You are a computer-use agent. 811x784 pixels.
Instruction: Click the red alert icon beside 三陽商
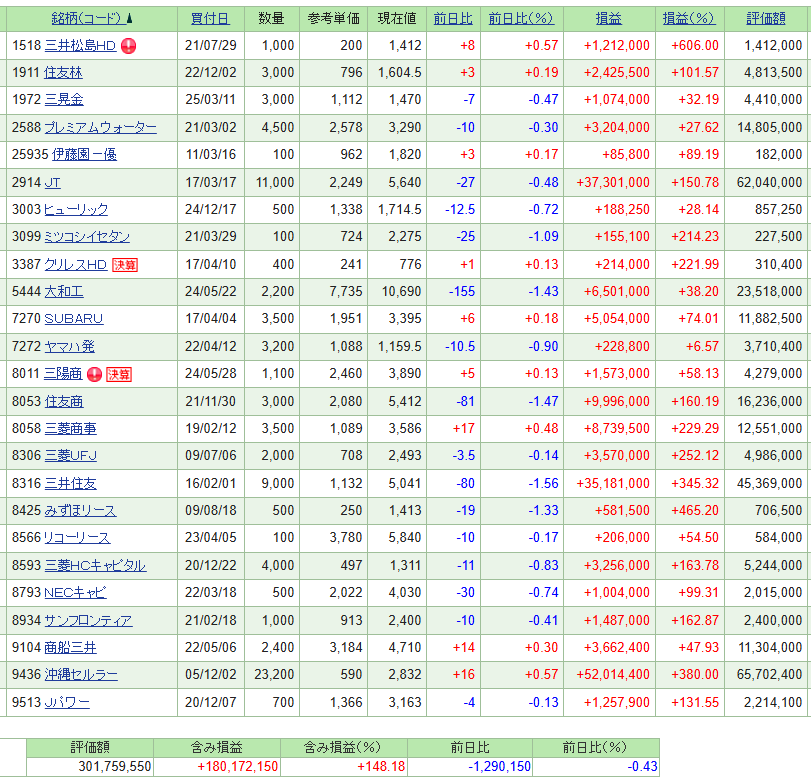(94, 374)
